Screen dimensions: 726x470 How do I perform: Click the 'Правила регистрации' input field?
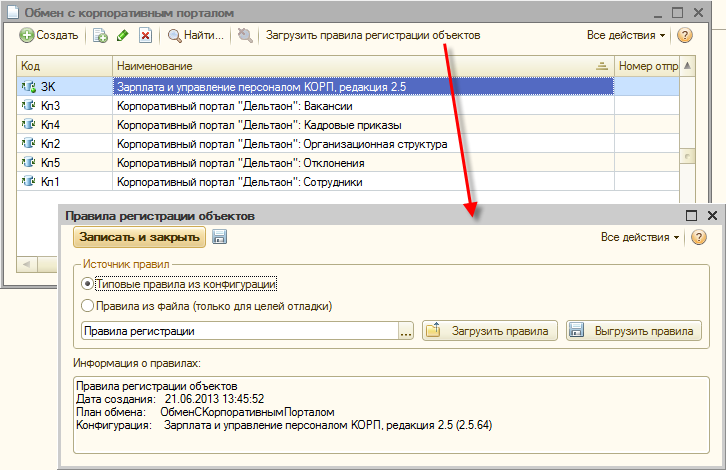[238, 331]
